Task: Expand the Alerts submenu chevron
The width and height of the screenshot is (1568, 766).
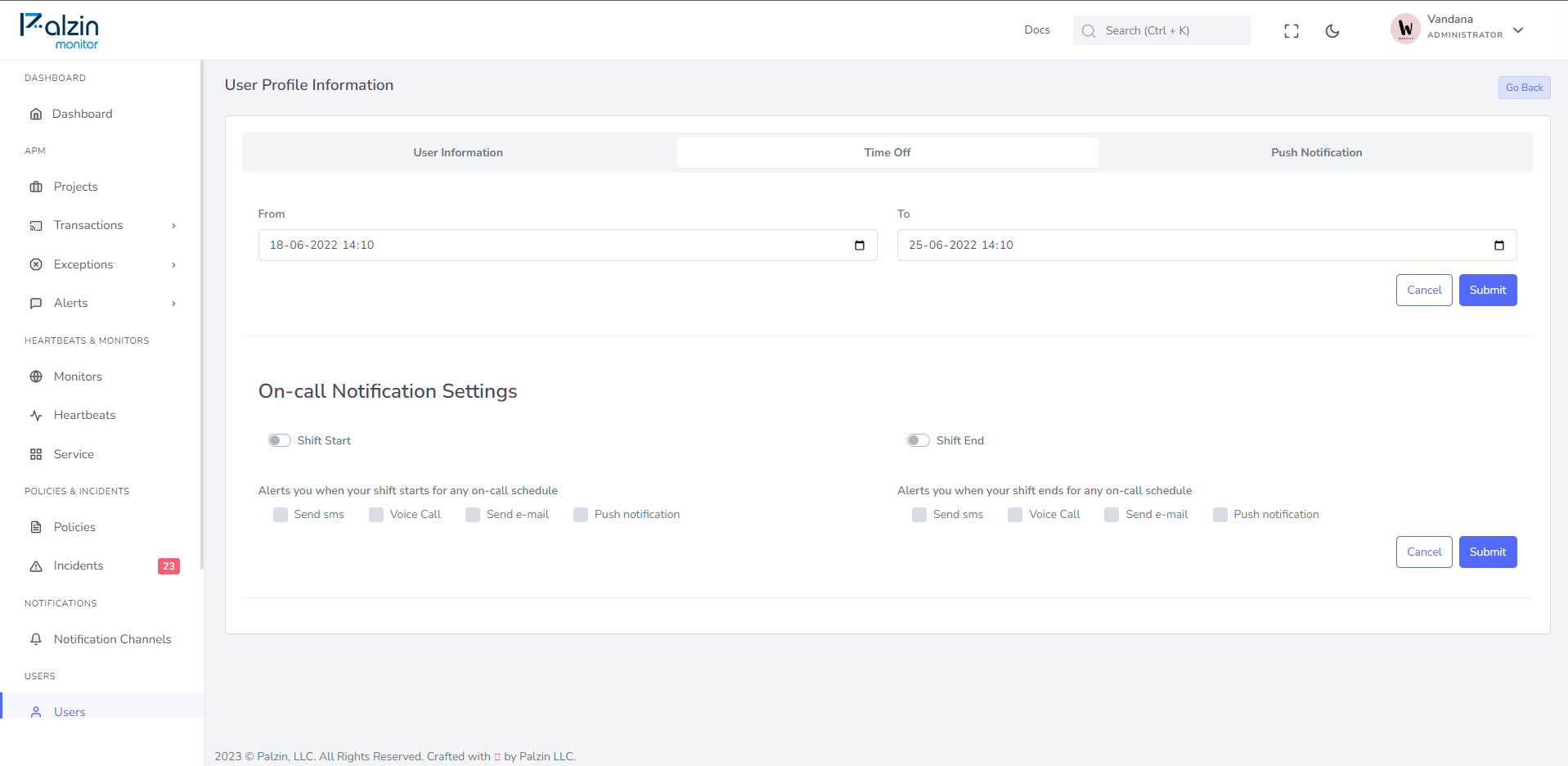Action: [173, 304]
